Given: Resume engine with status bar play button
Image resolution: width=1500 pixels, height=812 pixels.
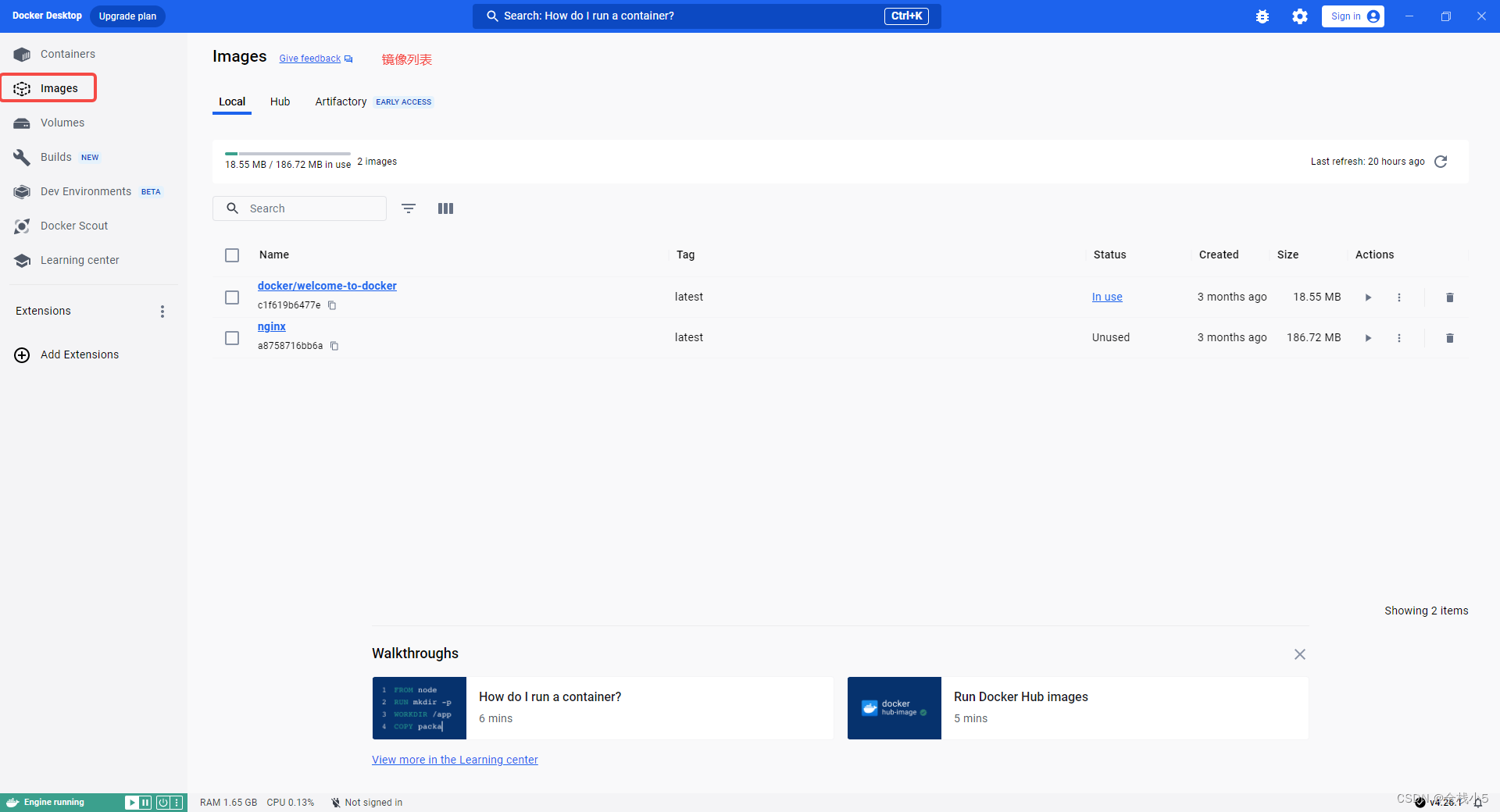Looking at the screenshot, I should 132,803.
